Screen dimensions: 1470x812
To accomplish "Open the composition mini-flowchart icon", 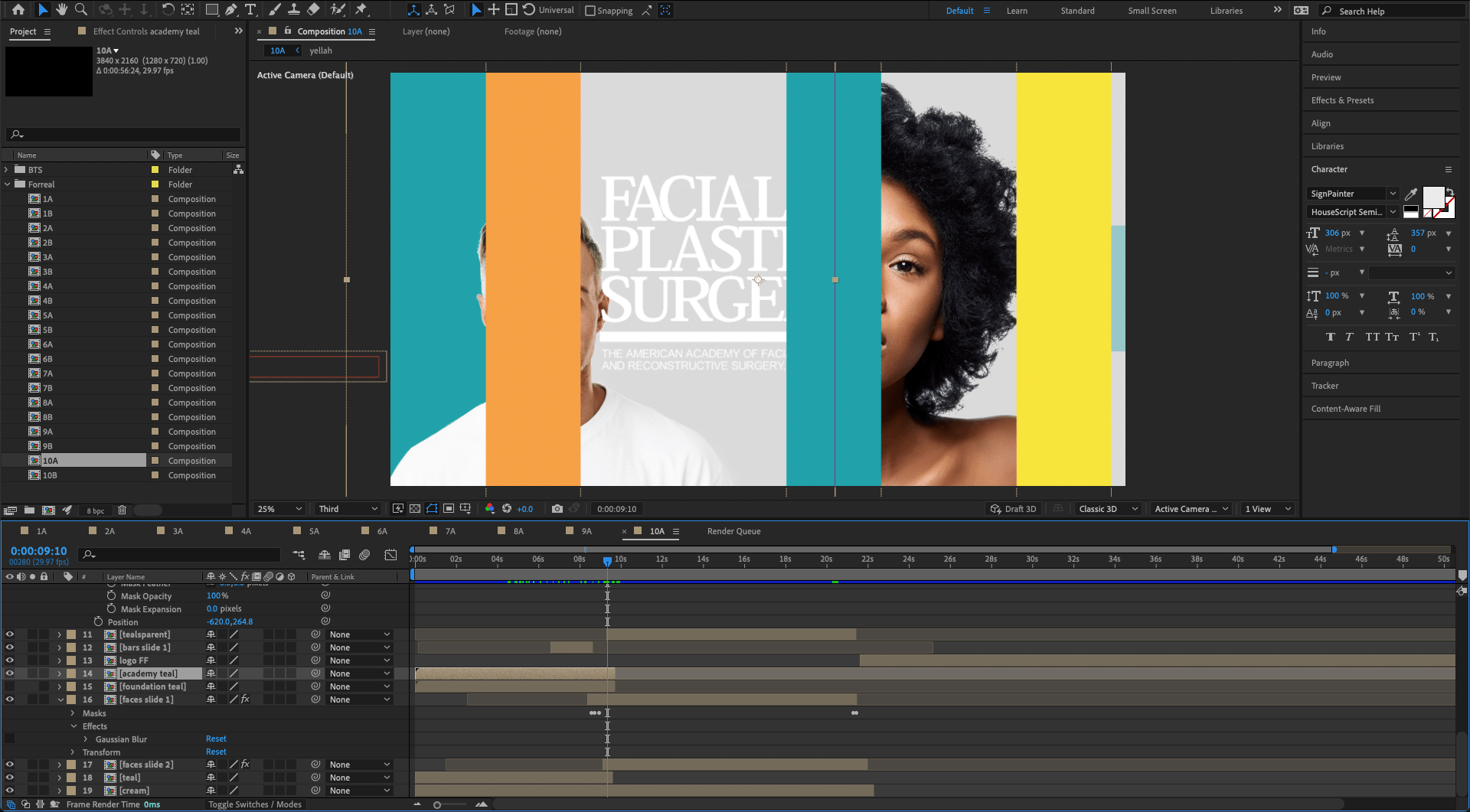I will (299, 555).
